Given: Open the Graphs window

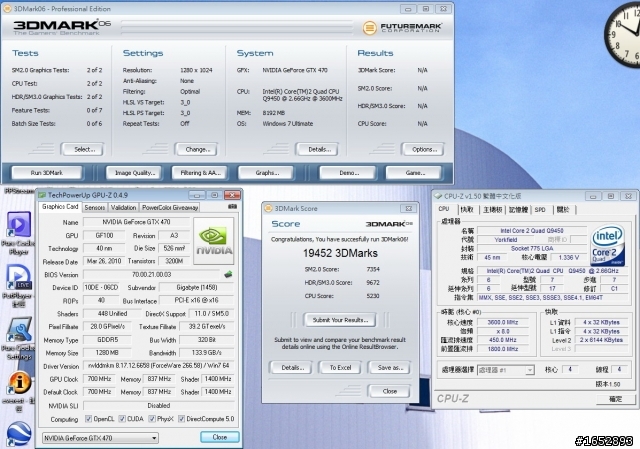Looking at the screenshot, I should pos(267,173).
